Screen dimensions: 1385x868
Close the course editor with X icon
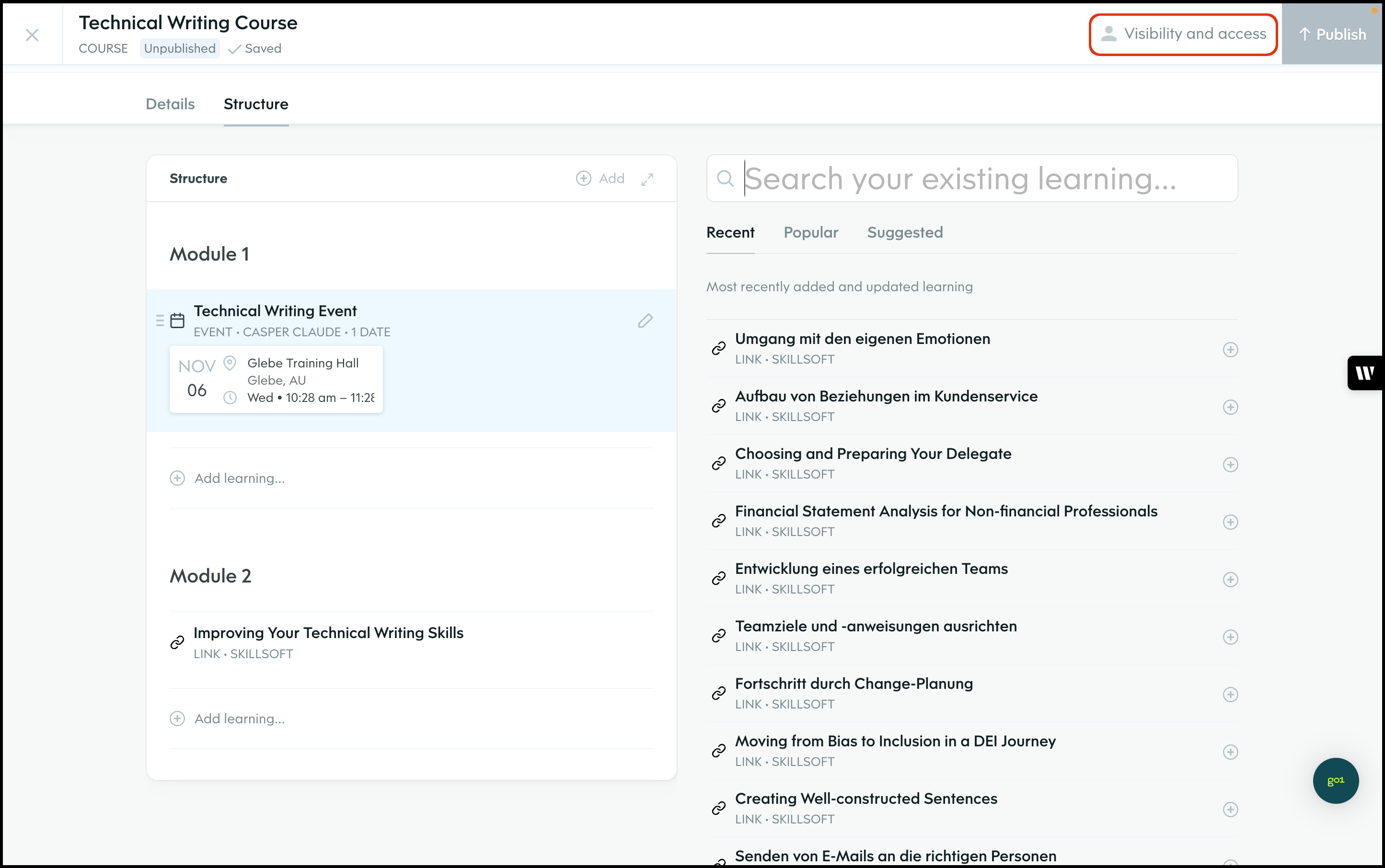[32, 35]
